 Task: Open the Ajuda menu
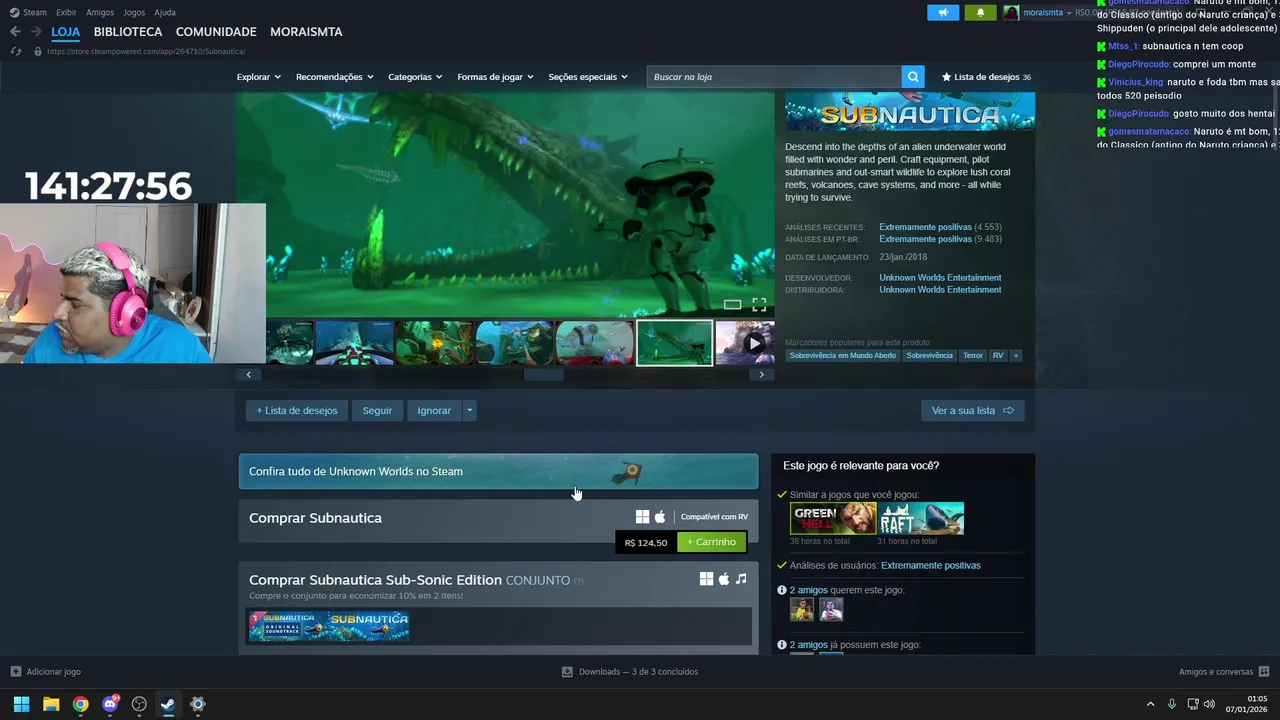click(x=165, y=12)
